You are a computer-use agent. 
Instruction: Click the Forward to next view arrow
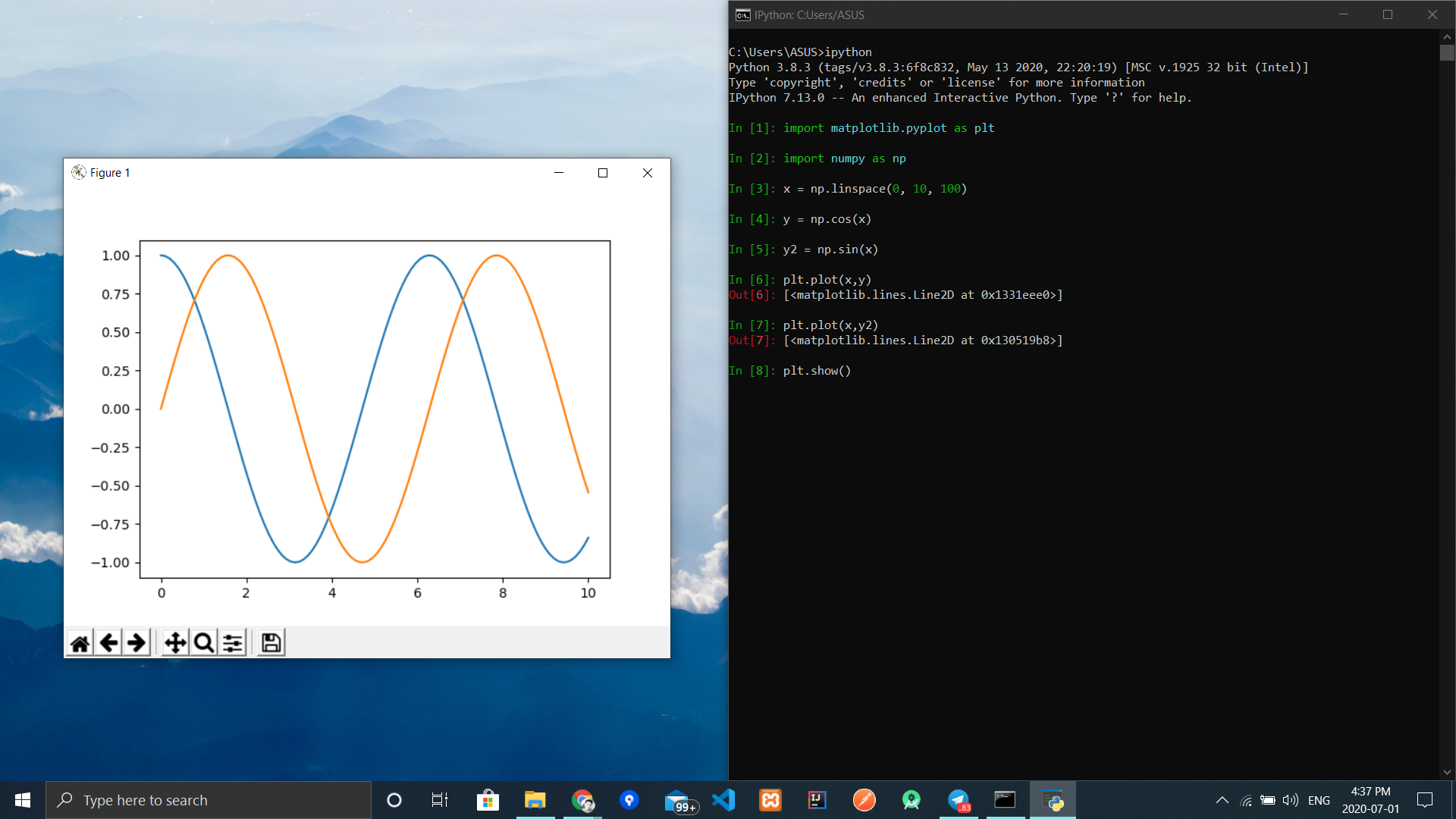click(136, 643)
